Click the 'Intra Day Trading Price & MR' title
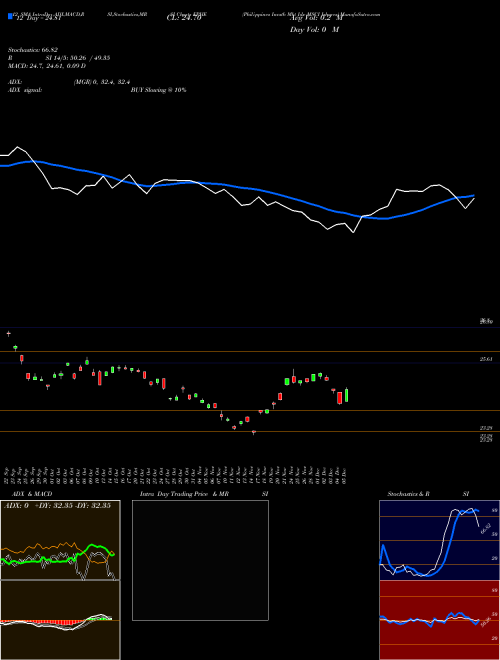 (184, 494)
